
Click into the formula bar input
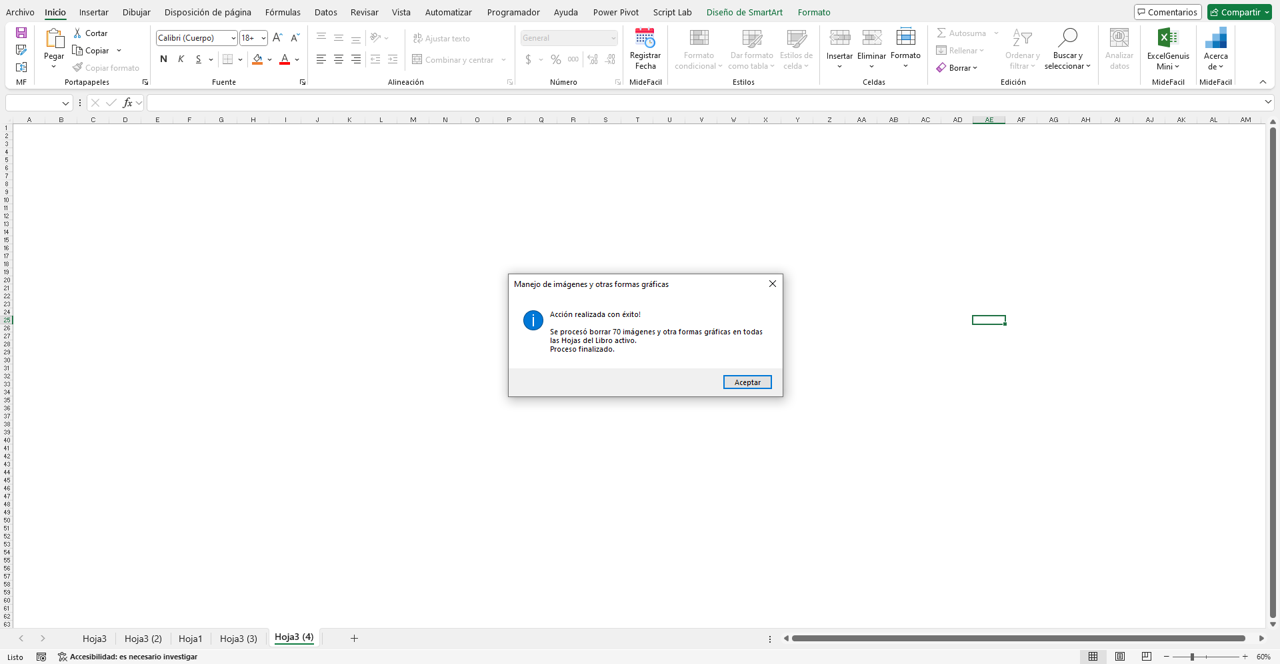700,103
